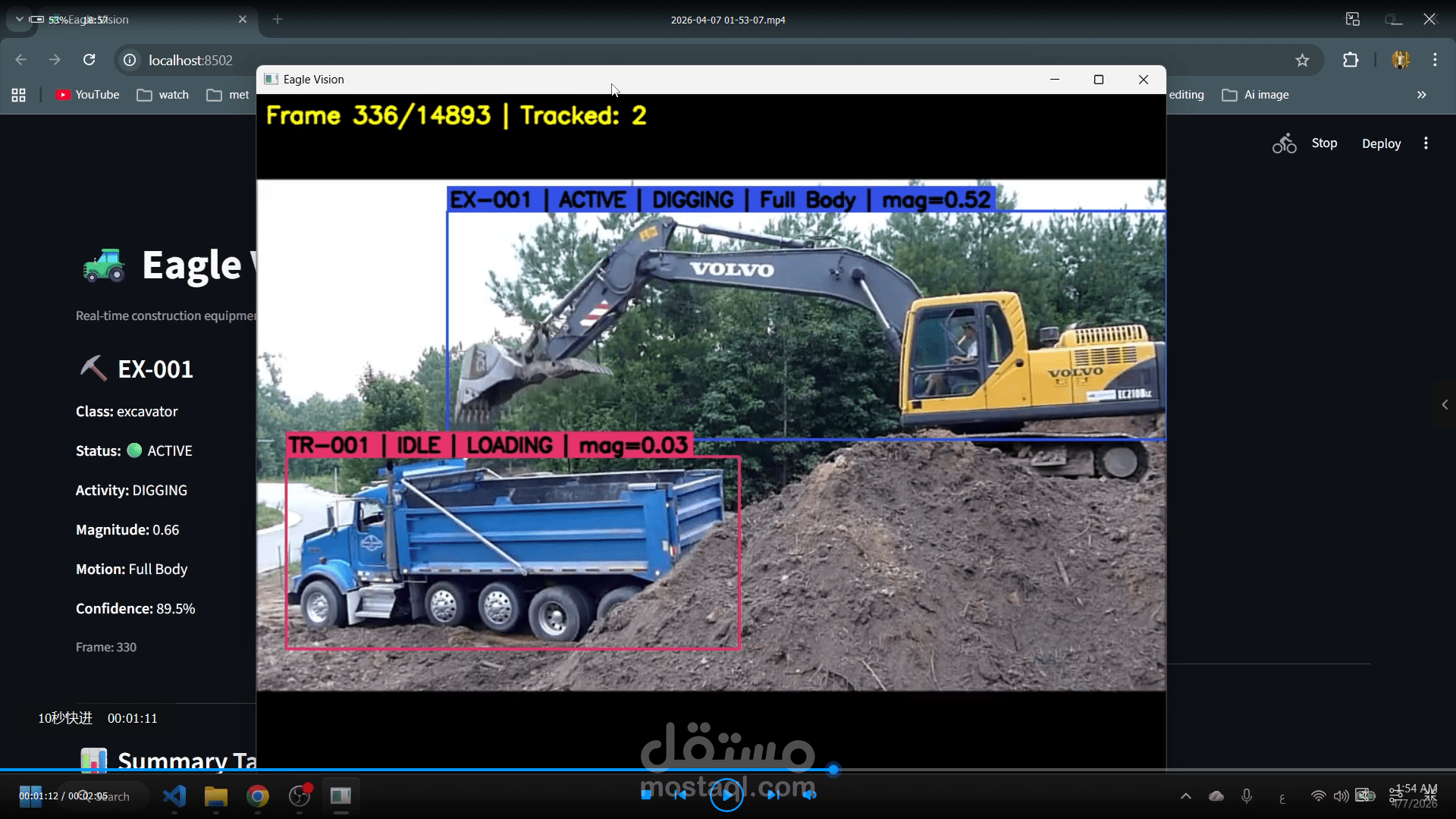Show hidden system tray icons
The width and height of the screenshot is (1456, 819).
click(x=1186, y=796)
